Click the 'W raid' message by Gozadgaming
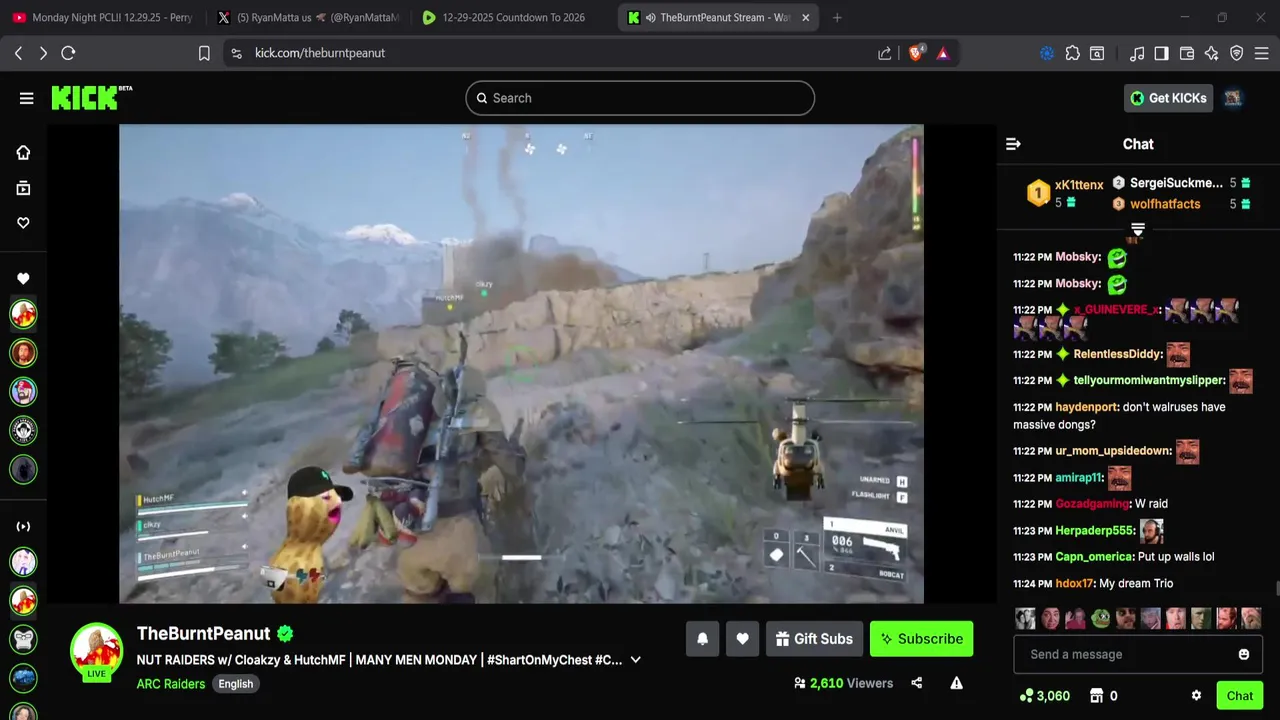 pyautogui.click(x=1151, y=504)
